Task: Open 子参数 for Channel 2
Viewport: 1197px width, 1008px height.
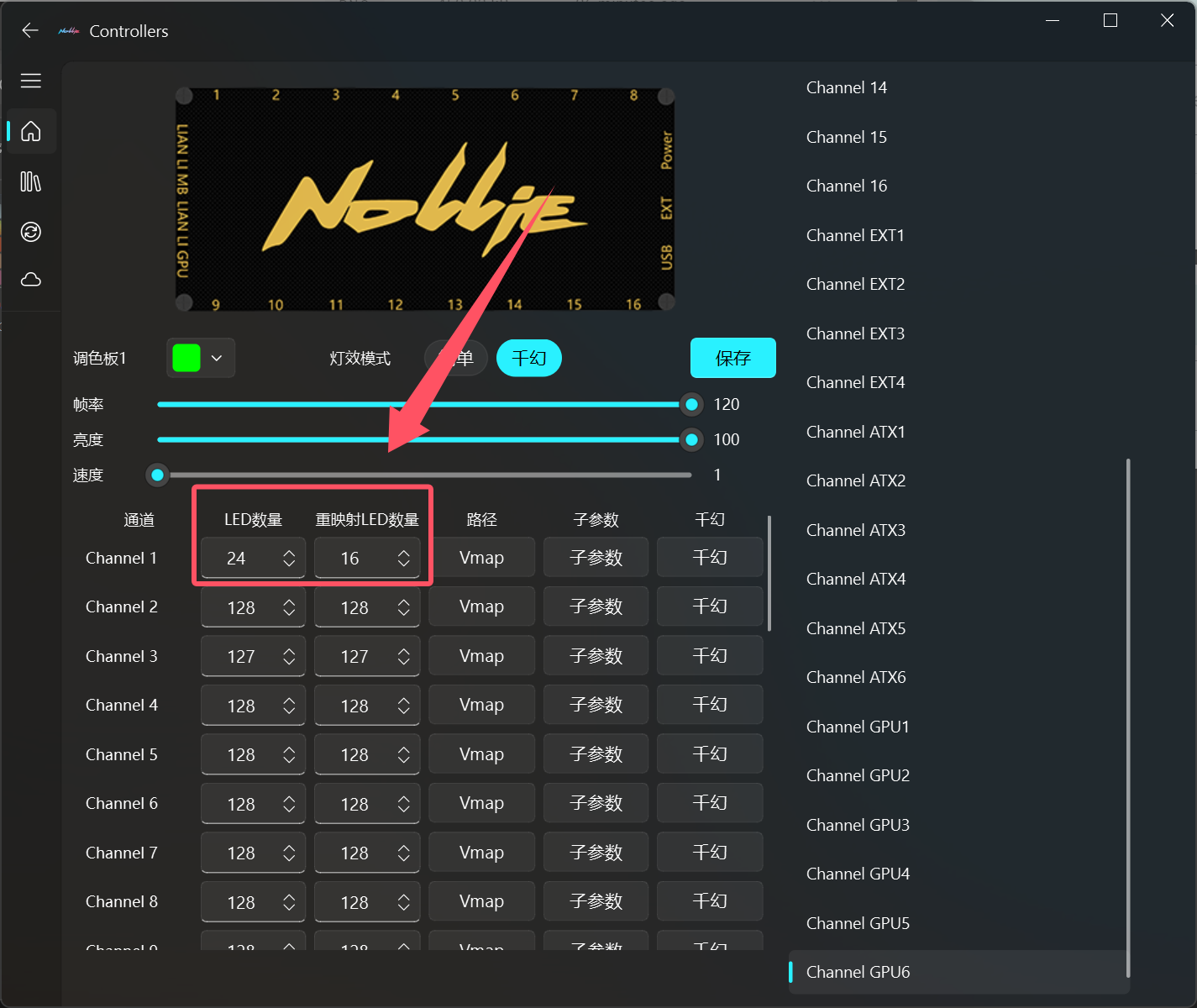Action: click(596, 606)
